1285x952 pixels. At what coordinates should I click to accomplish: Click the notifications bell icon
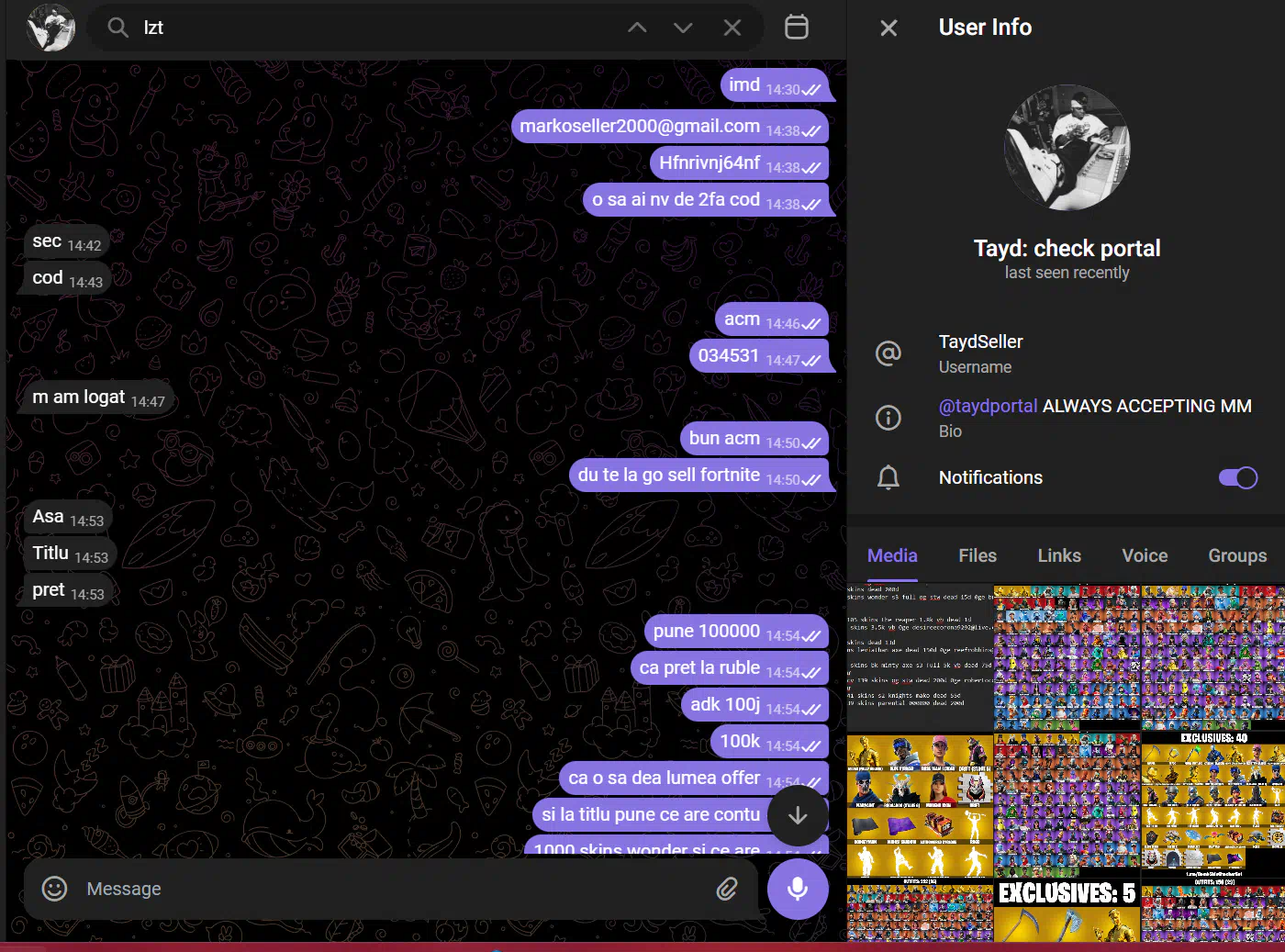tap(888, 477)
